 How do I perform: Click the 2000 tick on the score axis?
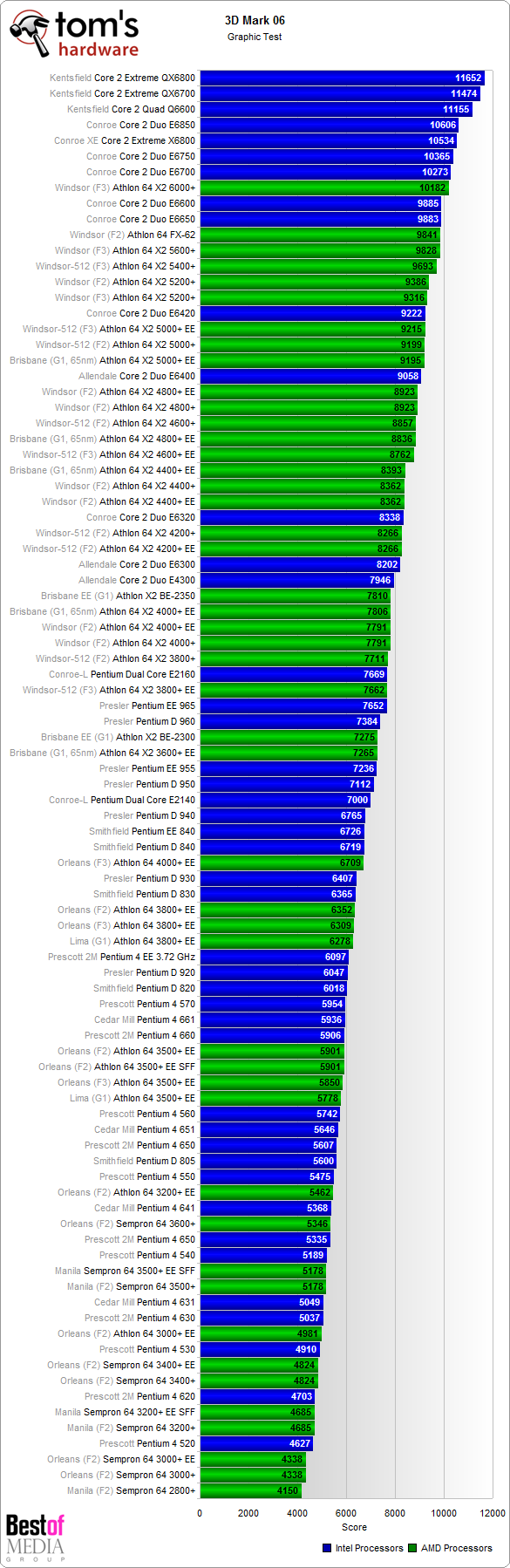coord(248,1513)
